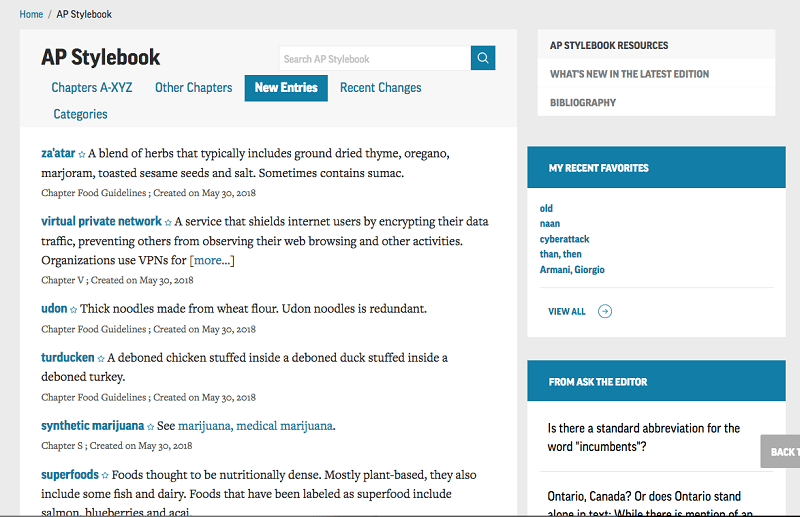The image size is (800, 517).
Task: Focus the Search AP Stylebook field
Action: coord(375,58)
